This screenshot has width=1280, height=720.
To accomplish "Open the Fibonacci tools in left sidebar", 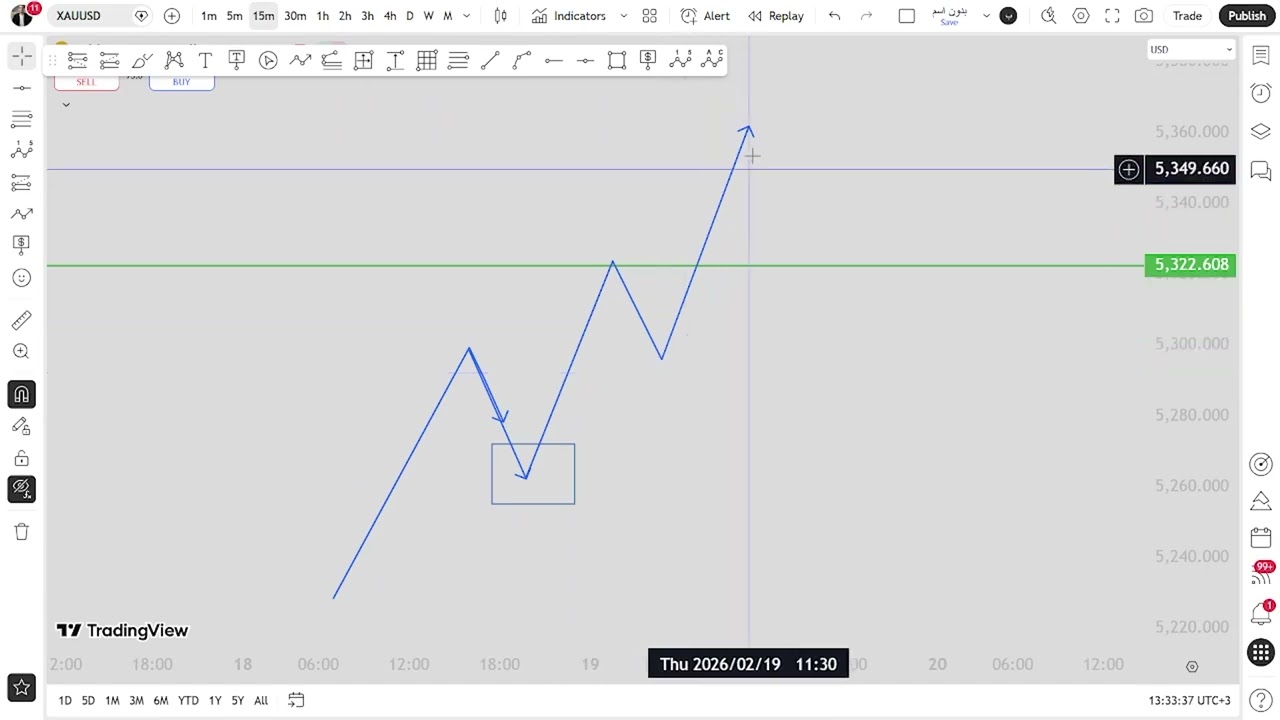I will pos(21,119).
